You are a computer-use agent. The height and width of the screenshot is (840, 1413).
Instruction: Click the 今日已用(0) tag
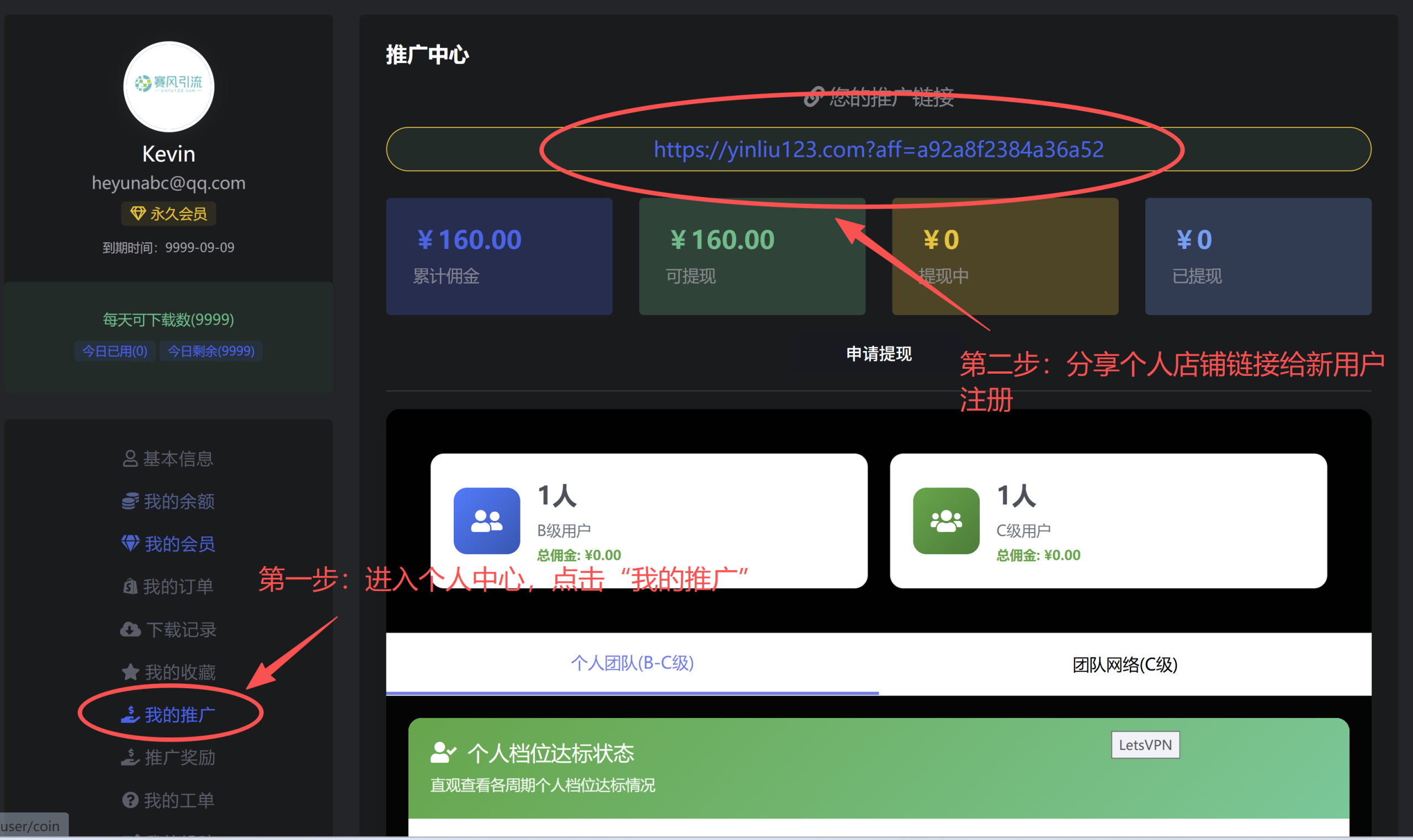click(115, 351)
